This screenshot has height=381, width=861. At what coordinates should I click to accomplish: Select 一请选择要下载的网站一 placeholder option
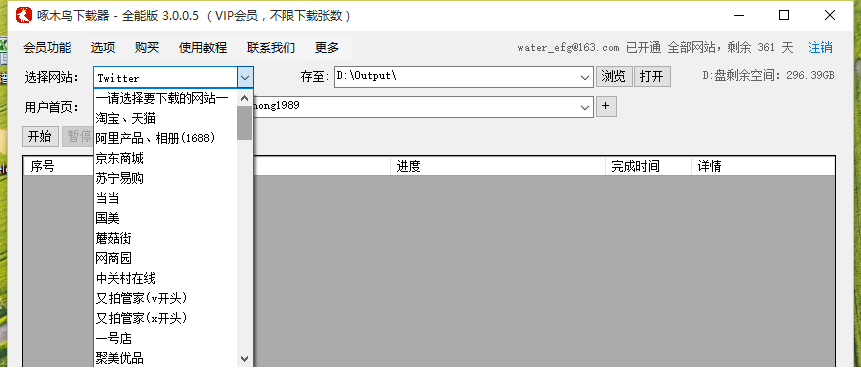[166, 99]
